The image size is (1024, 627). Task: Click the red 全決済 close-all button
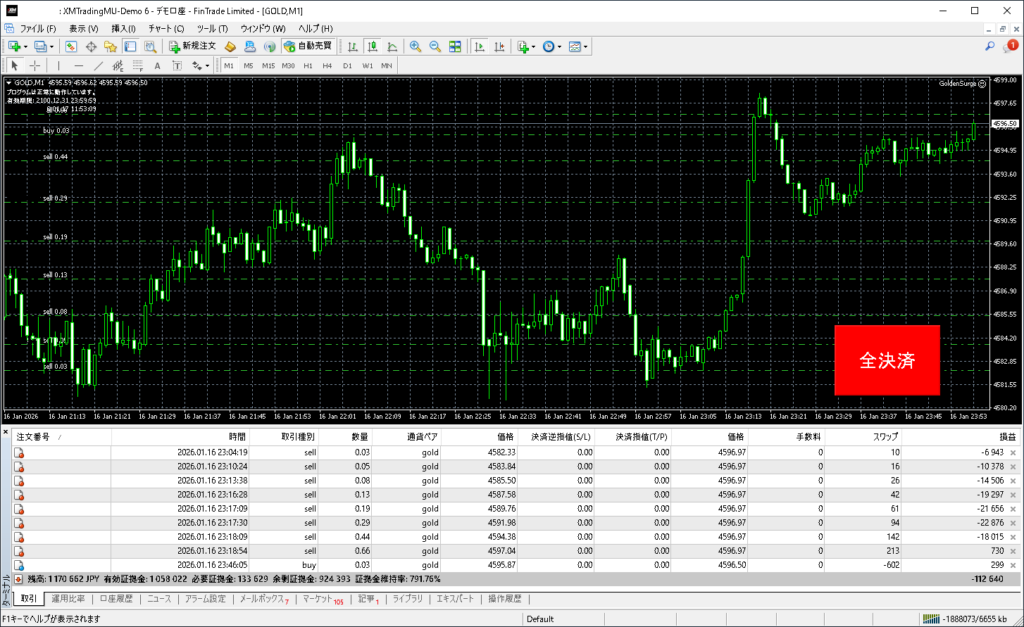(x=886, y=359)
